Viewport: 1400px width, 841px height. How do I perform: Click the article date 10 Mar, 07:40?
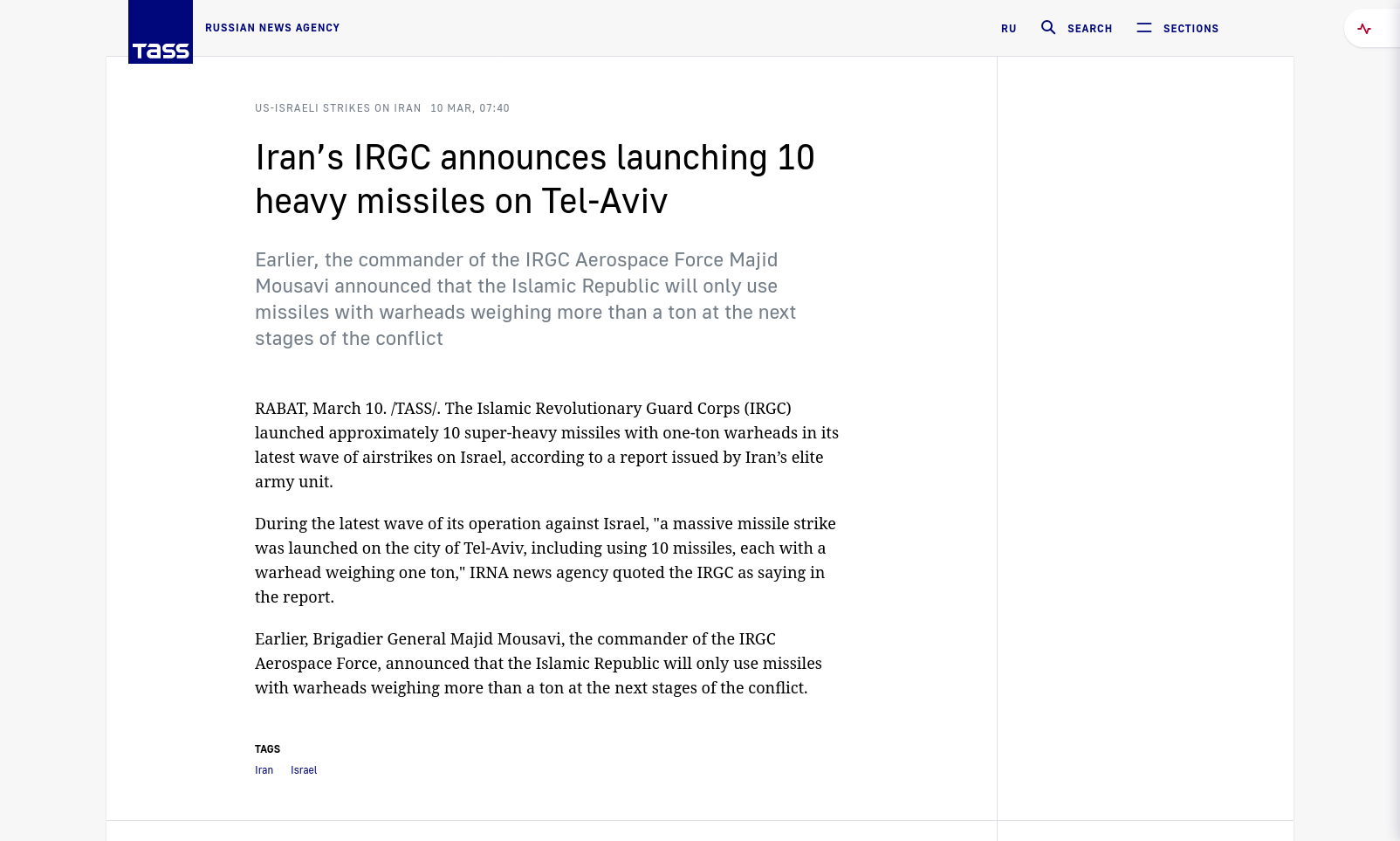point(470,108)
